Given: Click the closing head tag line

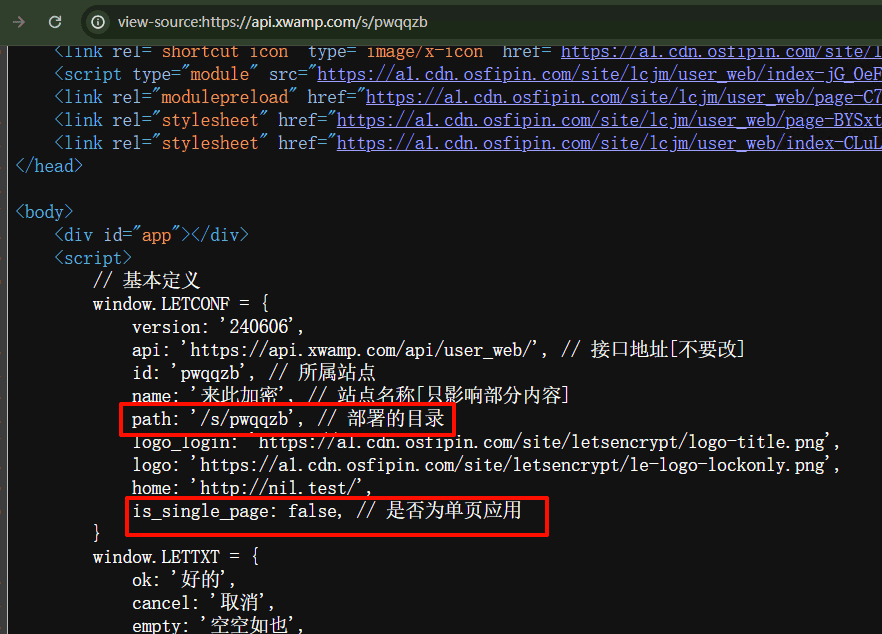Looking at the screenshot, I should pos(49,166).
